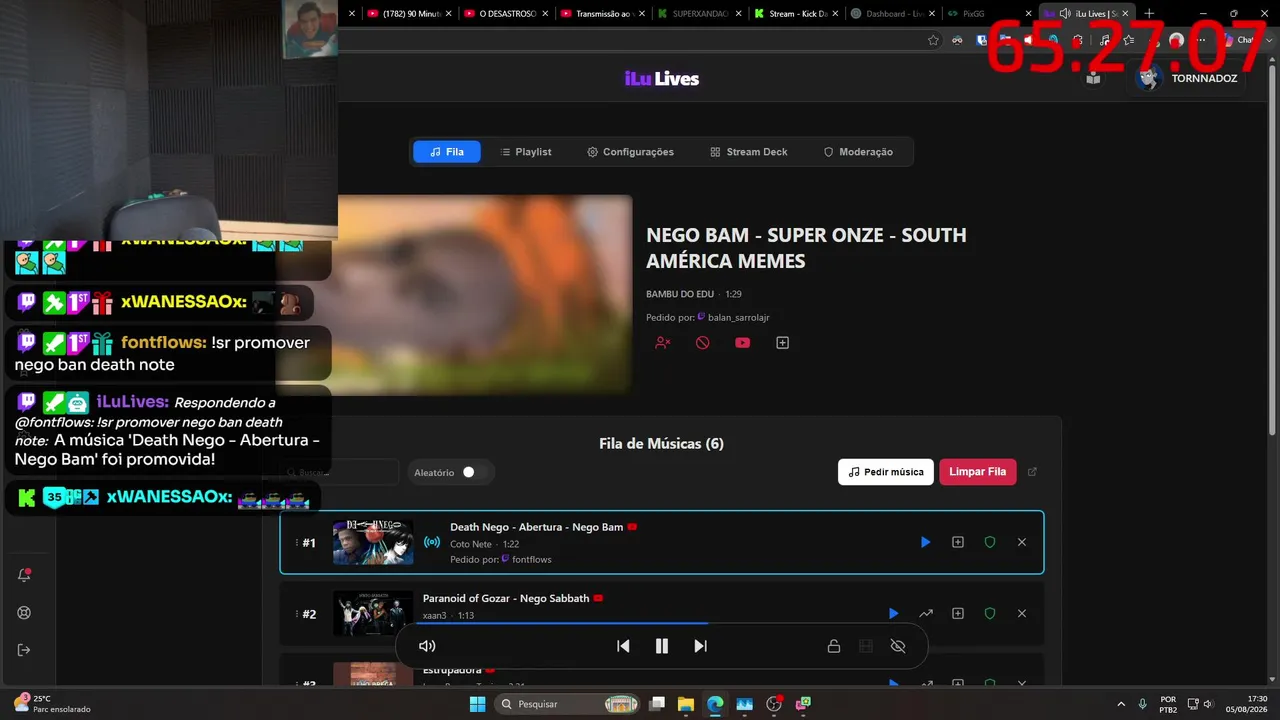Focus the queue search field
1280x720 pixels.
(x=341, y=472)
